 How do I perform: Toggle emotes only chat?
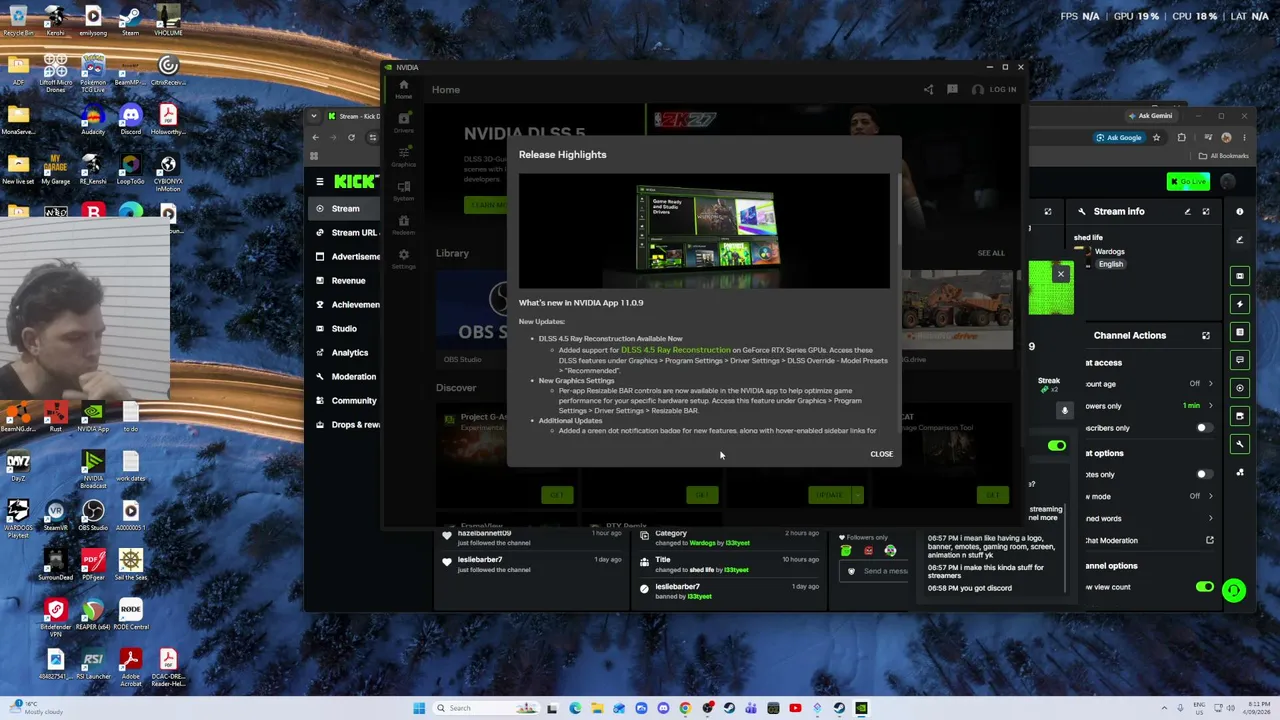(x=1204, y=474)
